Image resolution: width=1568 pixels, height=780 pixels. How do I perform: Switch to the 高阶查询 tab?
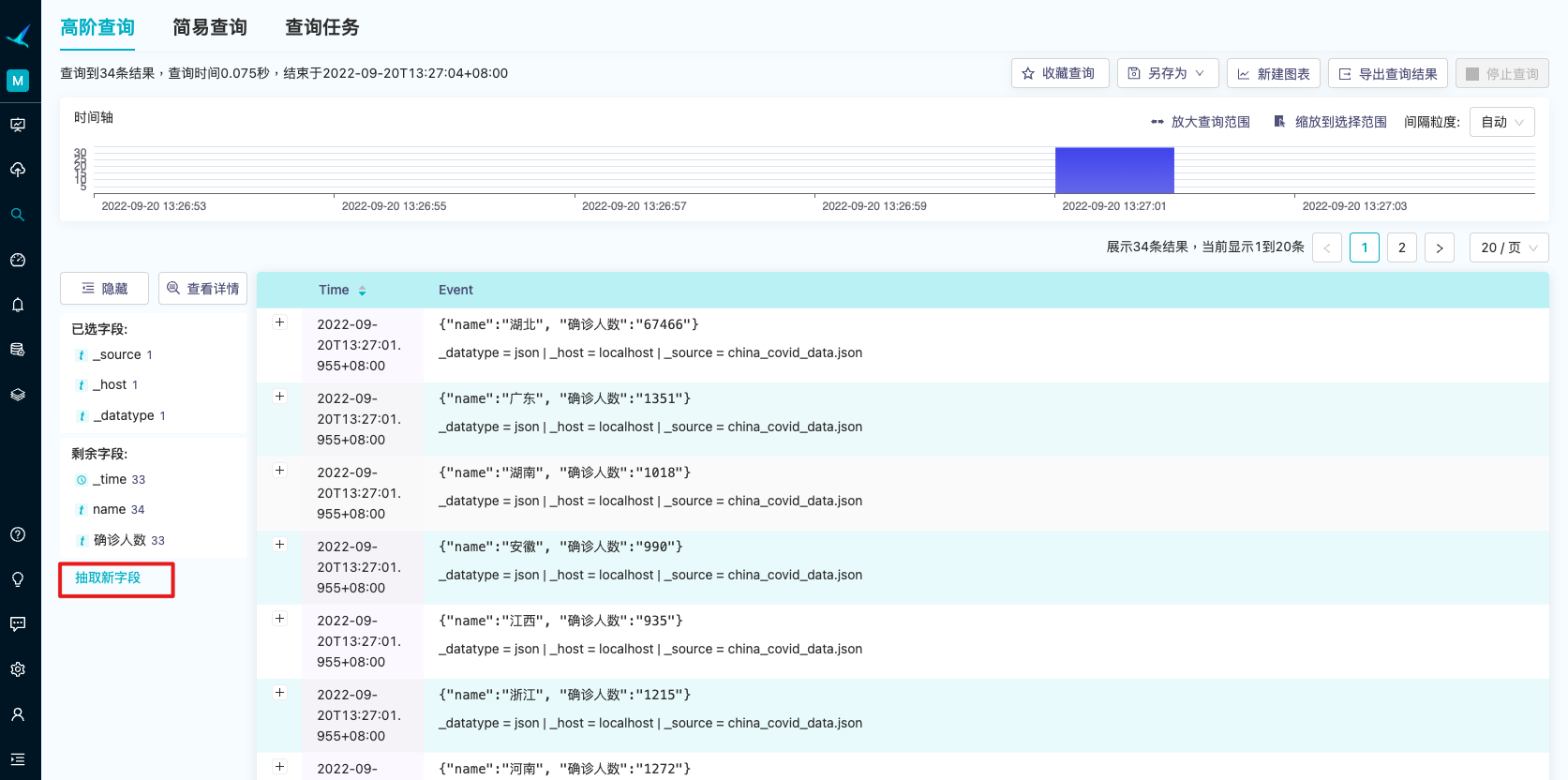click(x=97, y=27)
